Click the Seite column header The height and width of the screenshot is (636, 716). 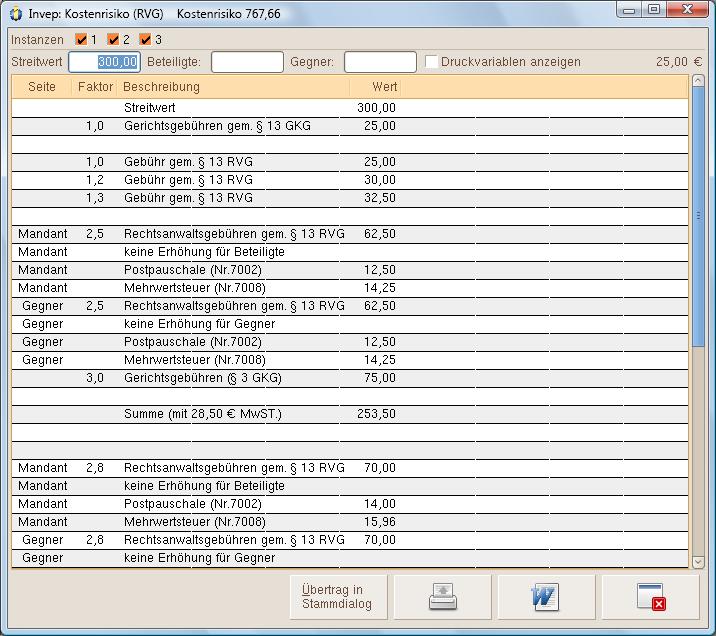tap(42, 87)
